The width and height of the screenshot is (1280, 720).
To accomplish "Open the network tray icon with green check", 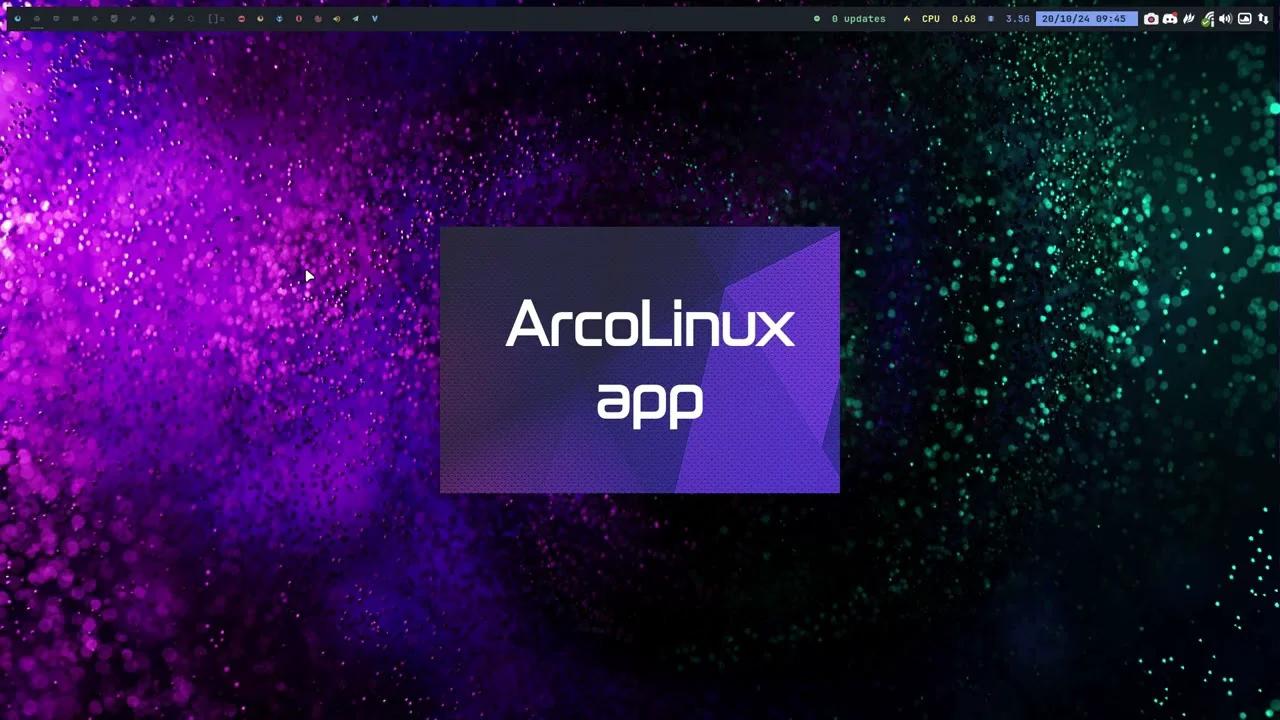I will click(x=1207, y=19).
